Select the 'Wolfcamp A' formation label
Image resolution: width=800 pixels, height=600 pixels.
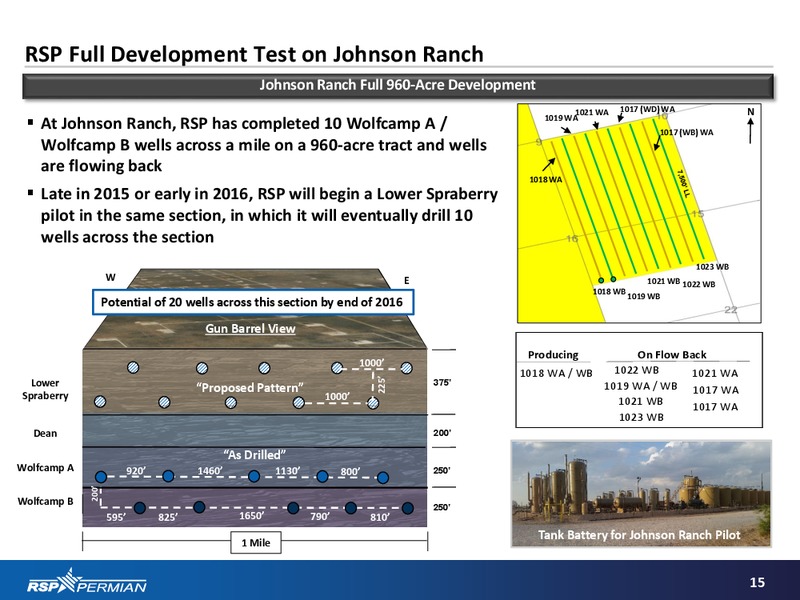point(45,467)
